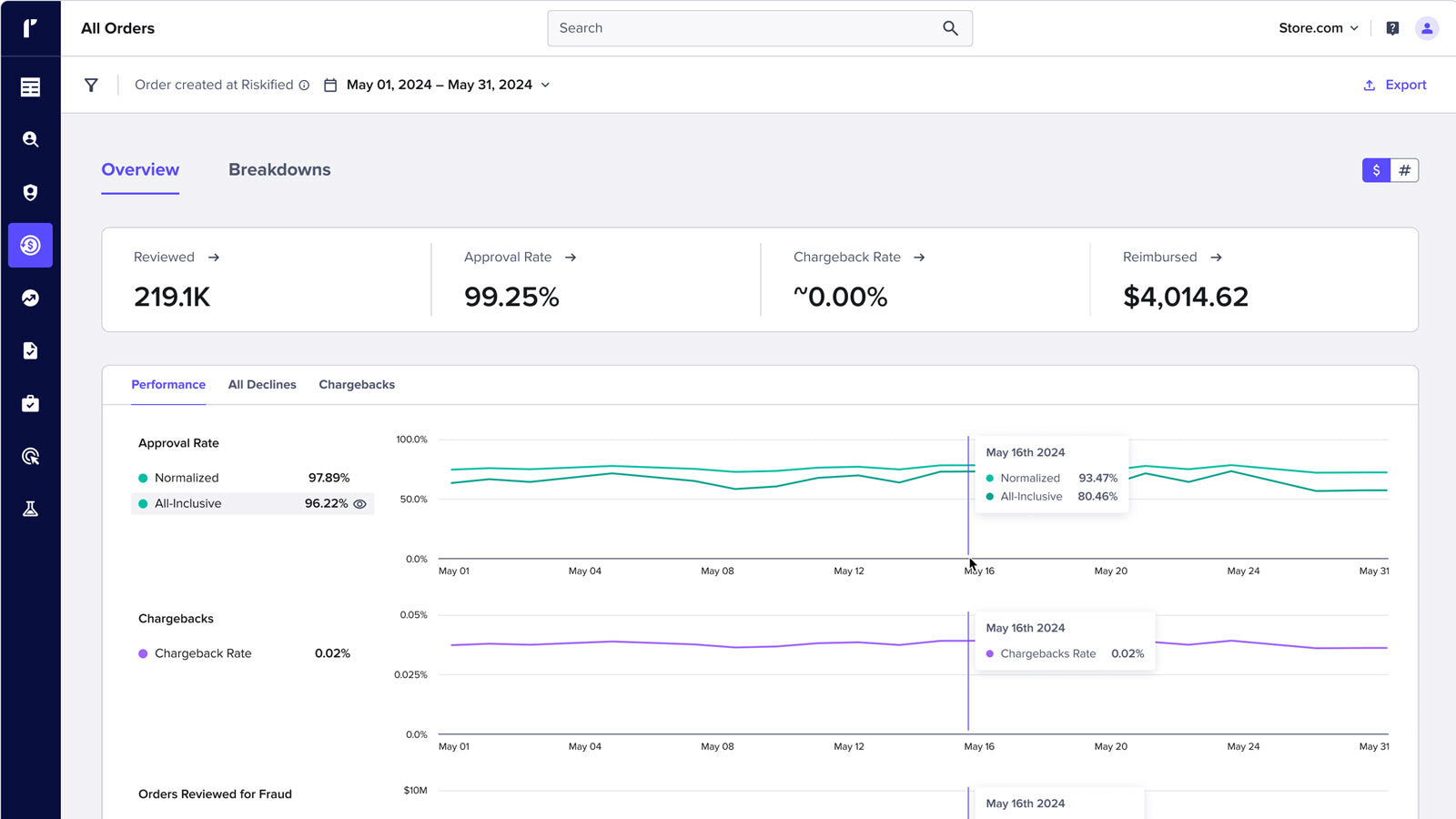The height and width of the screenshot is (819, 1456).
Task: Click the Export button
Action: click(1394, 85)
